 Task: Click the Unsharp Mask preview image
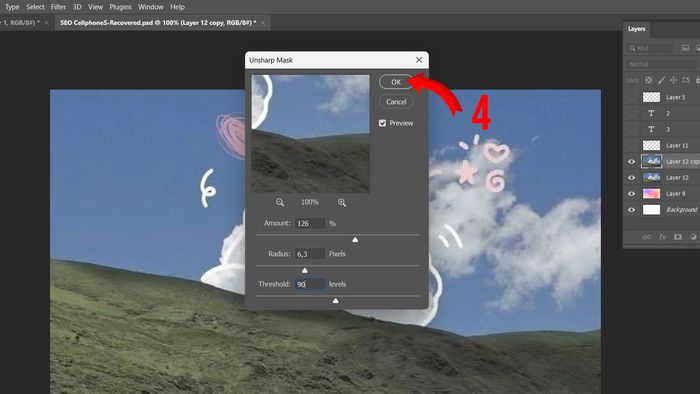pos(310,134)
